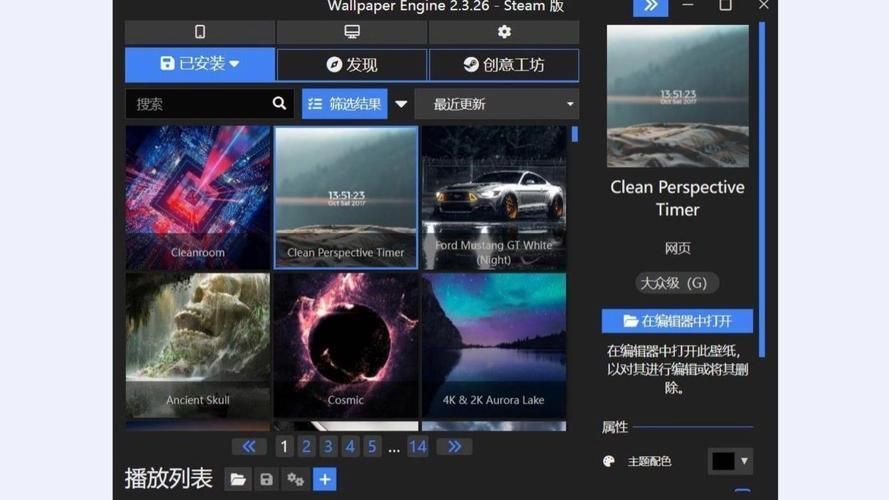Jump to last page 14

418,447
